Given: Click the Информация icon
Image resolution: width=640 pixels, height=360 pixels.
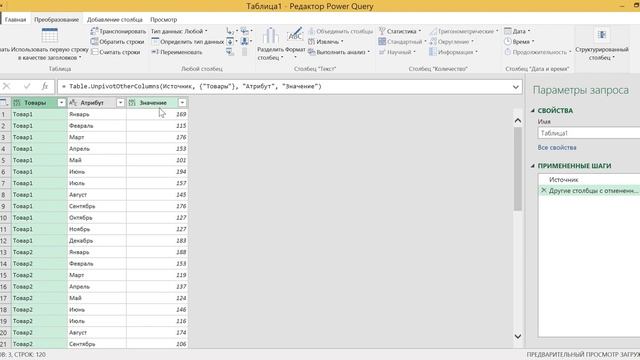Looking at the screenshot, I should coord(433,52).
